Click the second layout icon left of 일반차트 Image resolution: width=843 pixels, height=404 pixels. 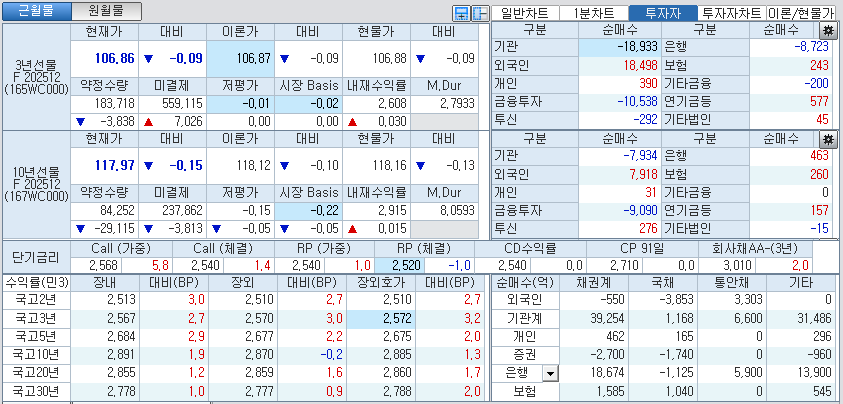[477, 13]
